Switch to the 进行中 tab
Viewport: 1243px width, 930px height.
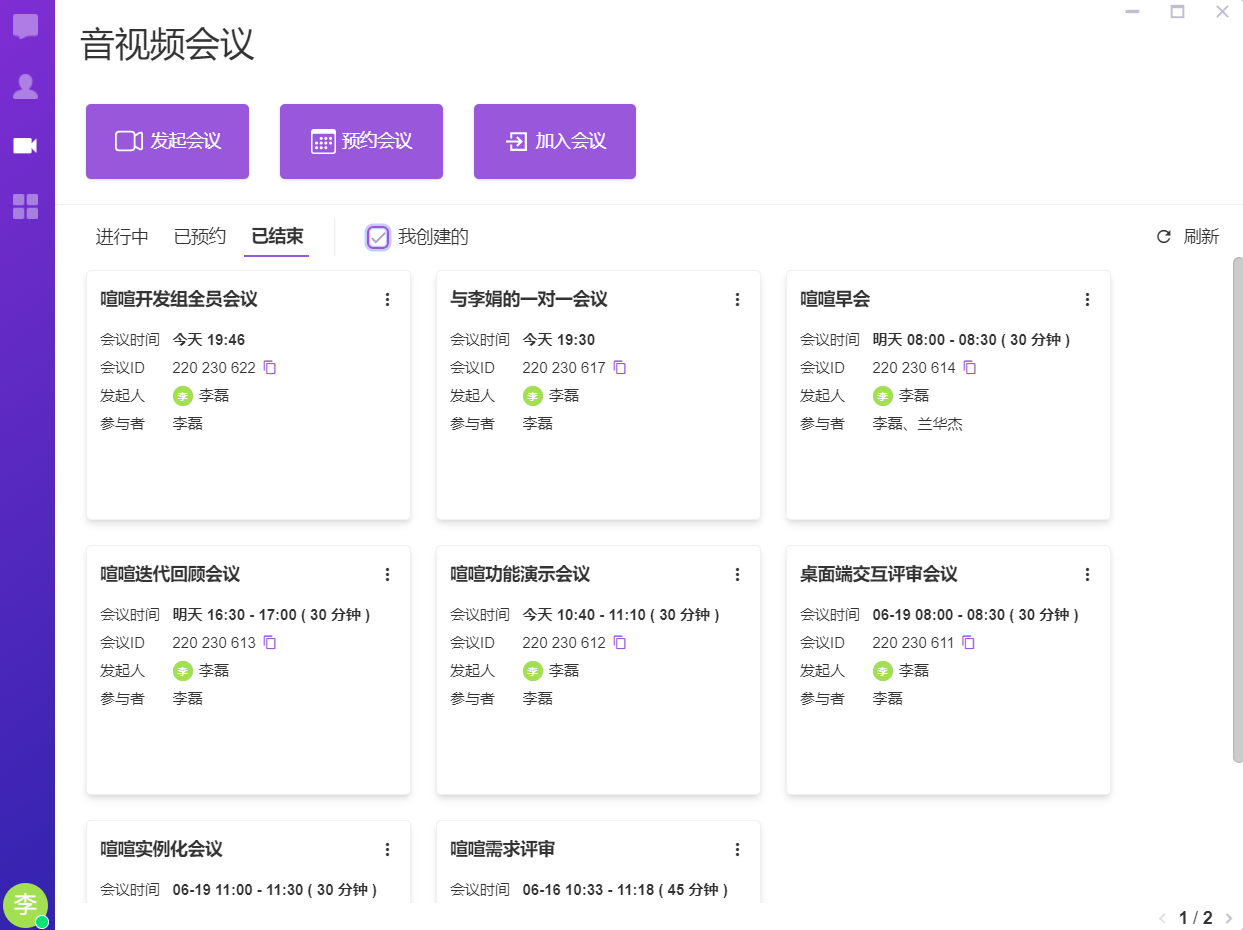point(122,237)
